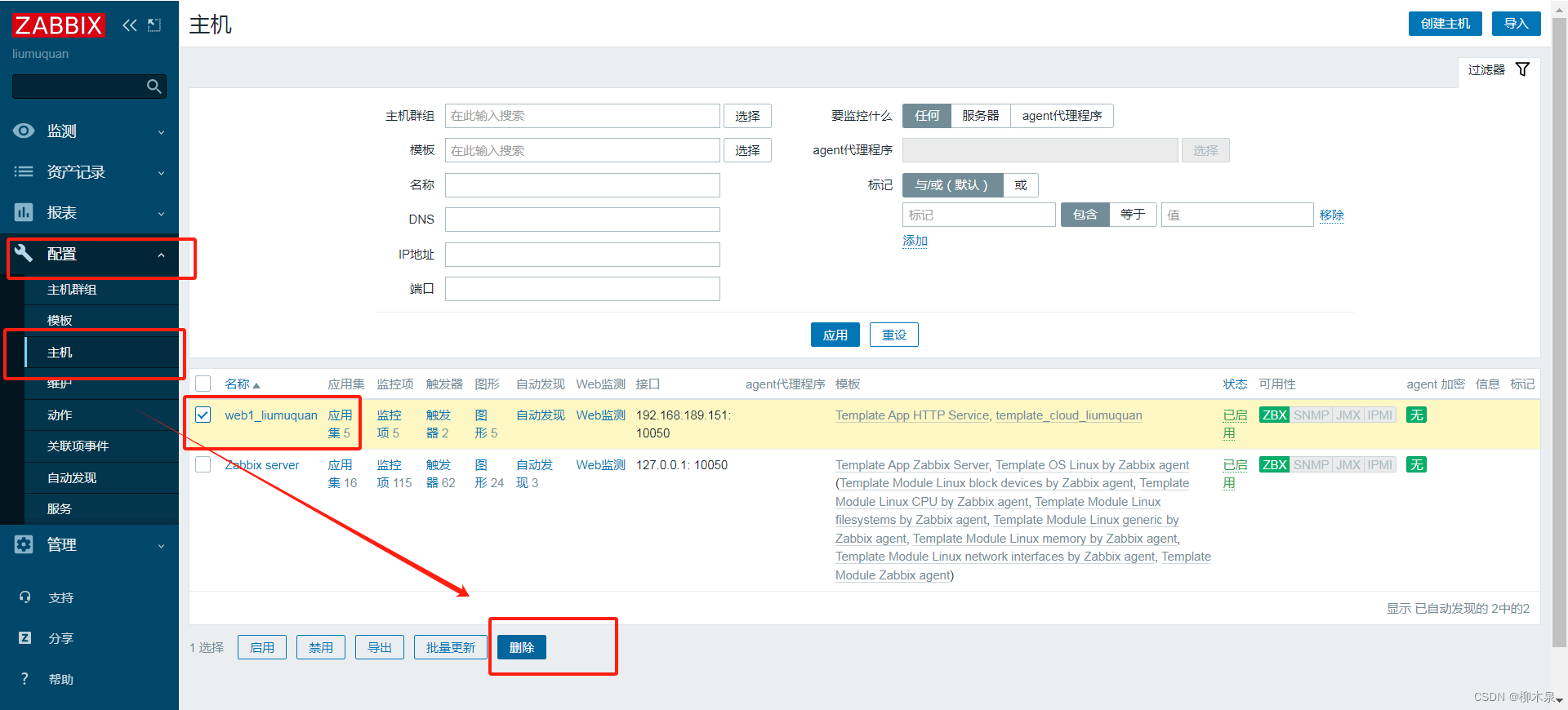Open the web1_liumuquan host link
This screenshot has width=1568, height=710.
pos(271,415)
